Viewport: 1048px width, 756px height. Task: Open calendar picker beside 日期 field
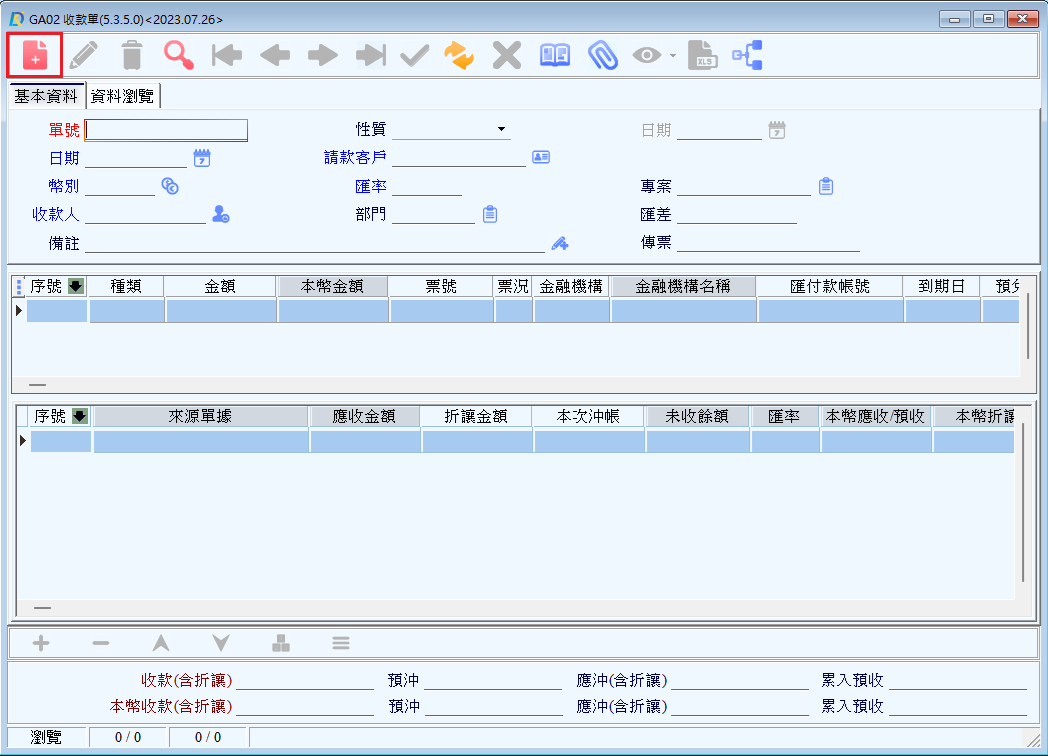coord(202,158)
